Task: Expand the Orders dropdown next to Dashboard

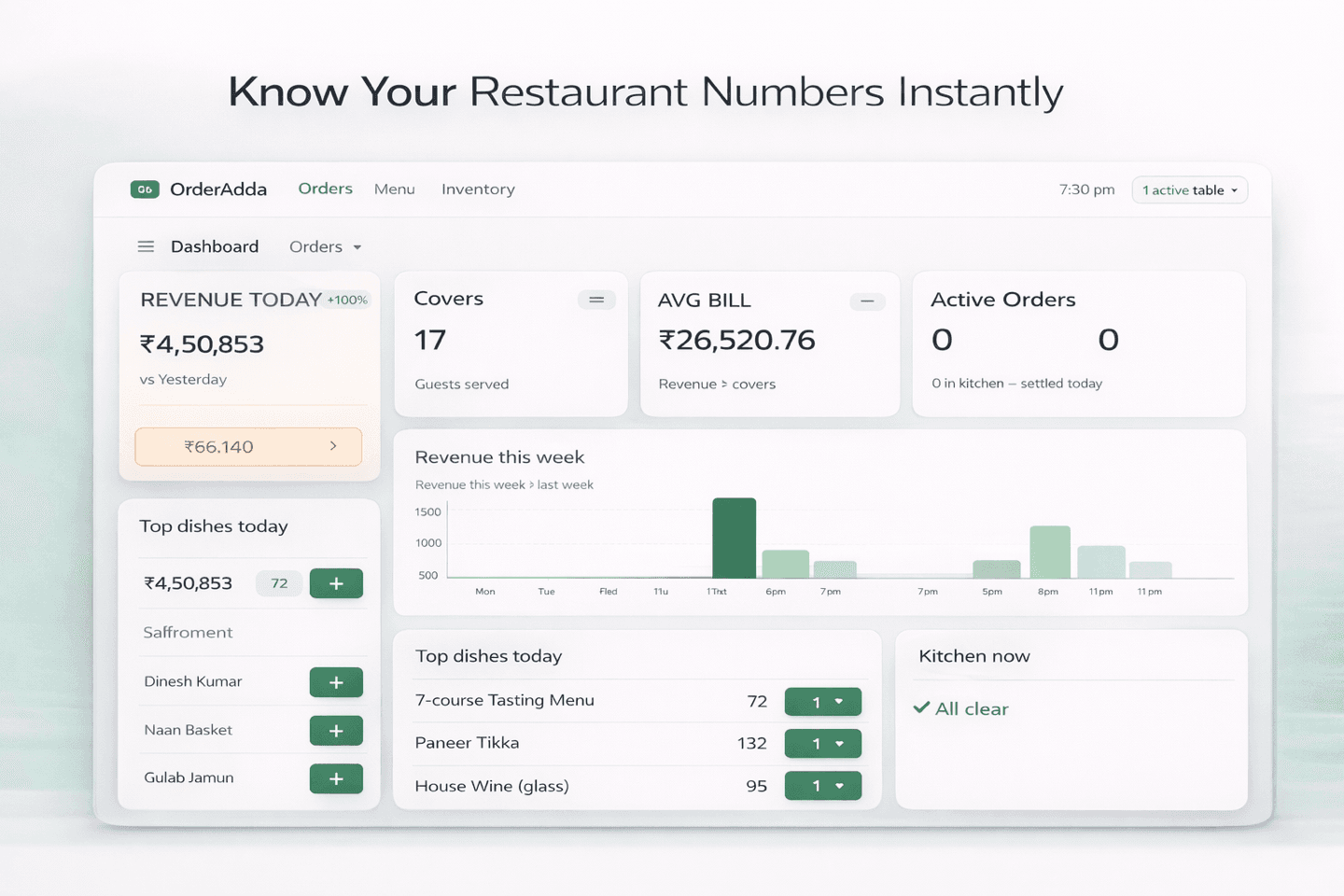Action: 324,245
